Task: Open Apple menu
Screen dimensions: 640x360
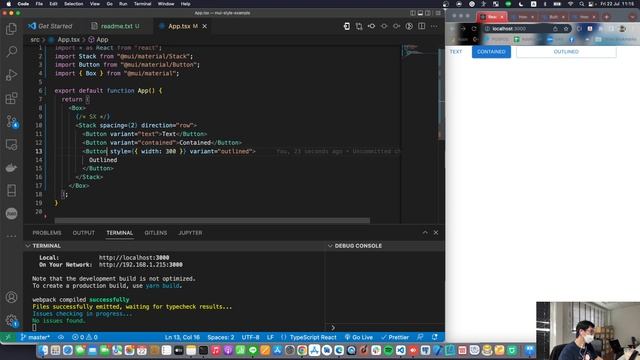Action: (x=9, y=4)
